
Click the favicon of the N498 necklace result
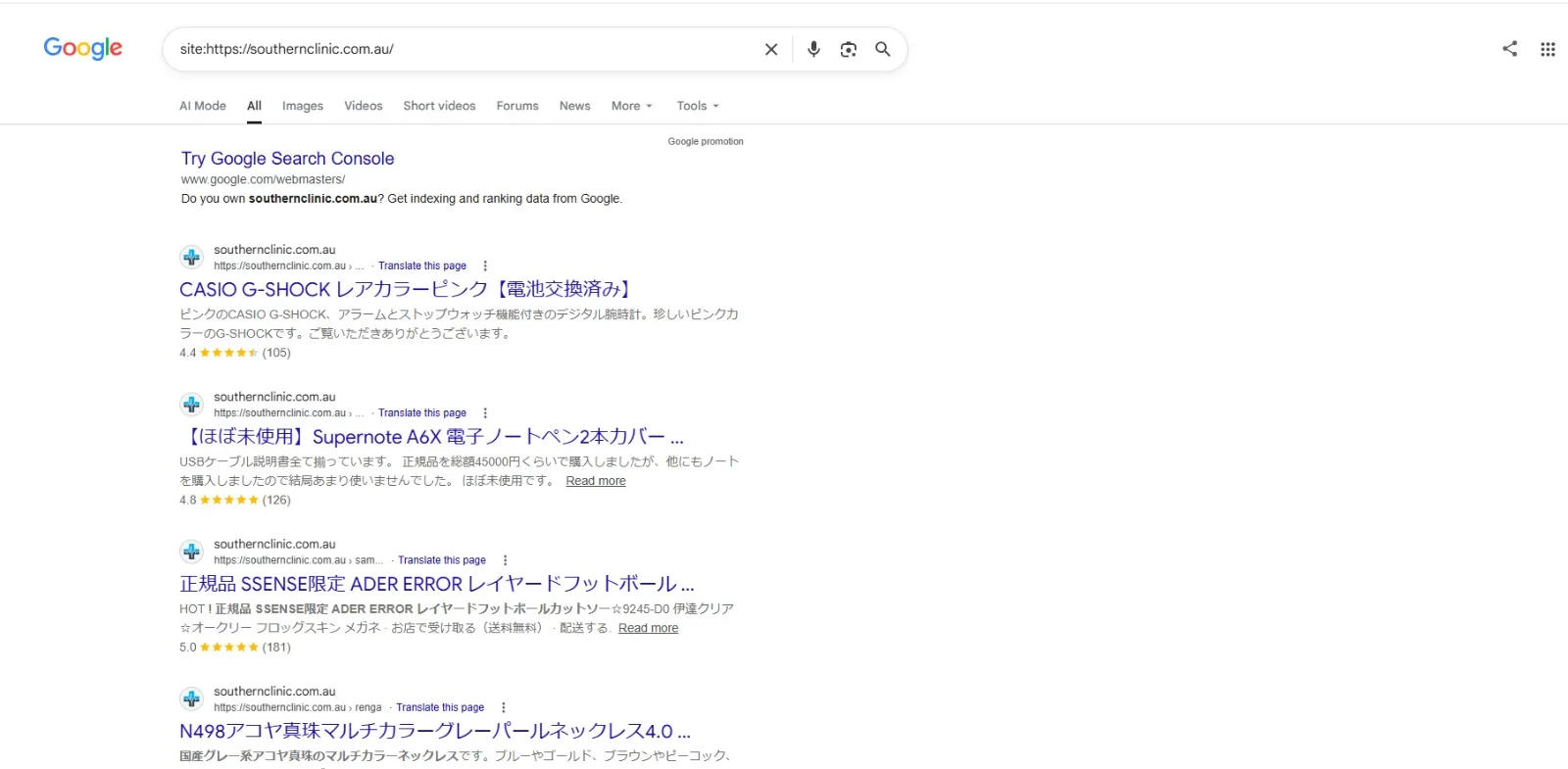pos(191,698)
